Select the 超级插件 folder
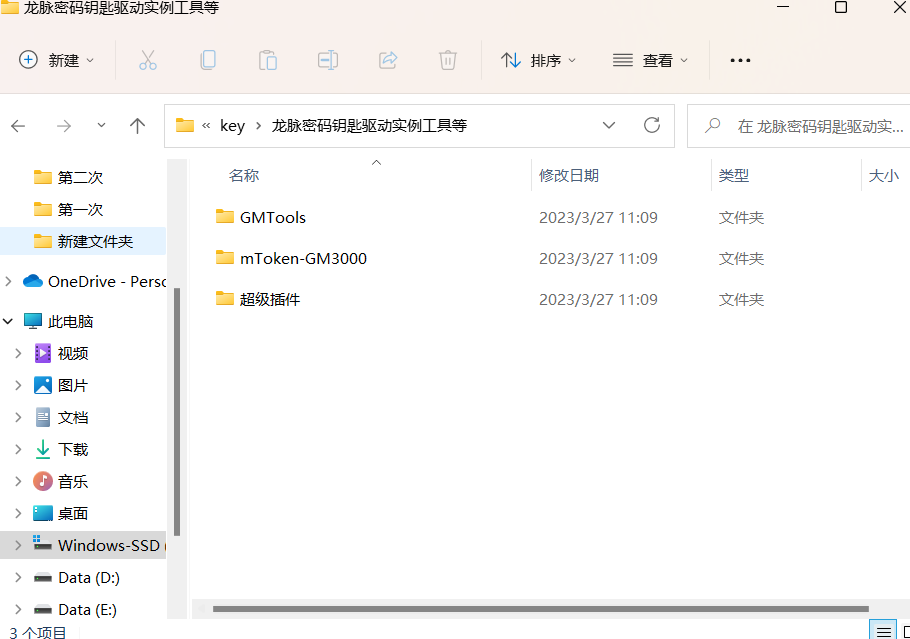The height and width of the screenshot is (639, 910). [270, 299]
